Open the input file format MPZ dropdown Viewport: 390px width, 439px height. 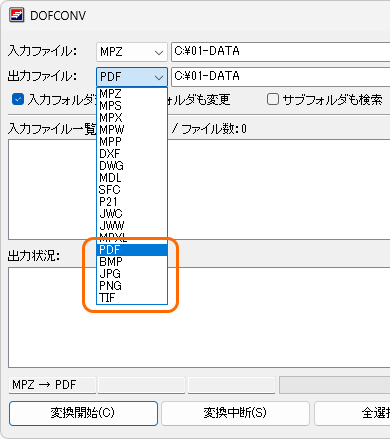point(132,52)
